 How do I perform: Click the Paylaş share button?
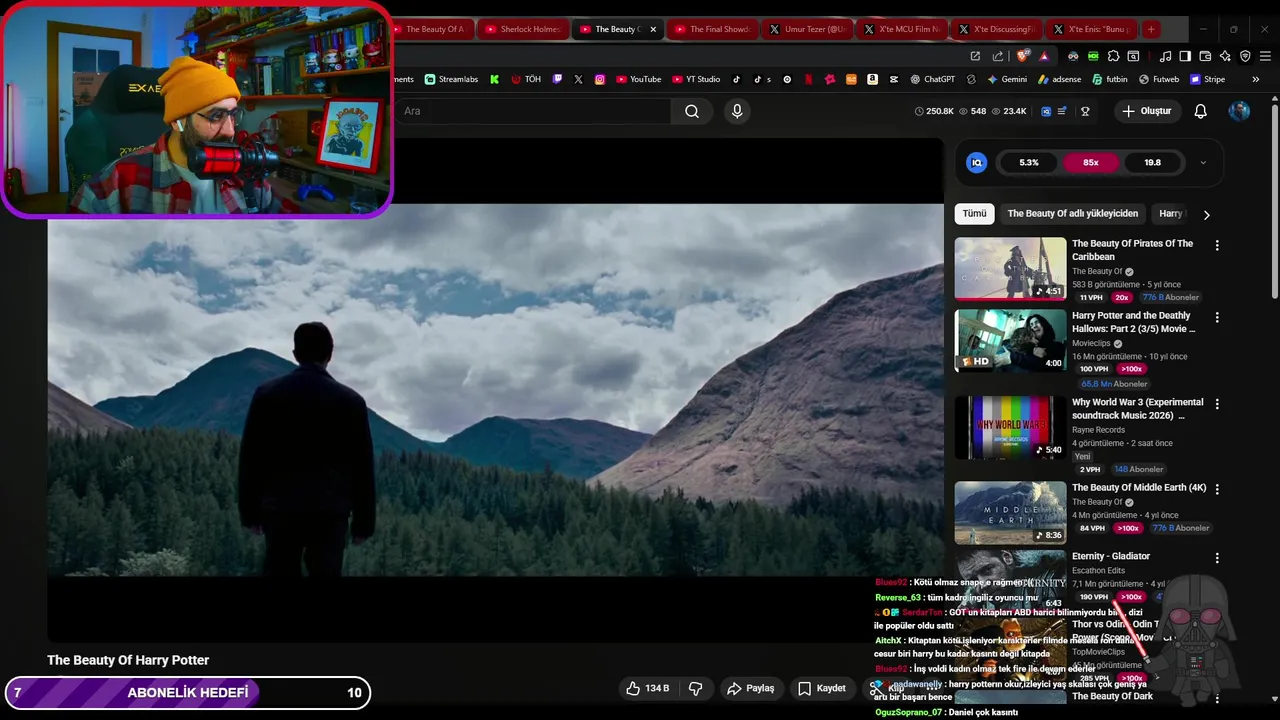pyautogui.click(x=750, y=688)
